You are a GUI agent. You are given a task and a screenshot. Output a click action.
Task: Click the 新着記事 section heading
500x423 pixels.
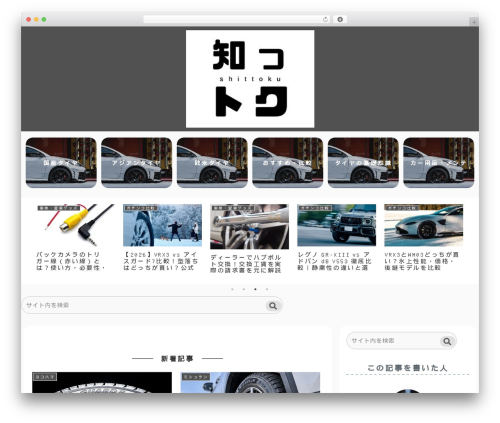coord(177,359)
